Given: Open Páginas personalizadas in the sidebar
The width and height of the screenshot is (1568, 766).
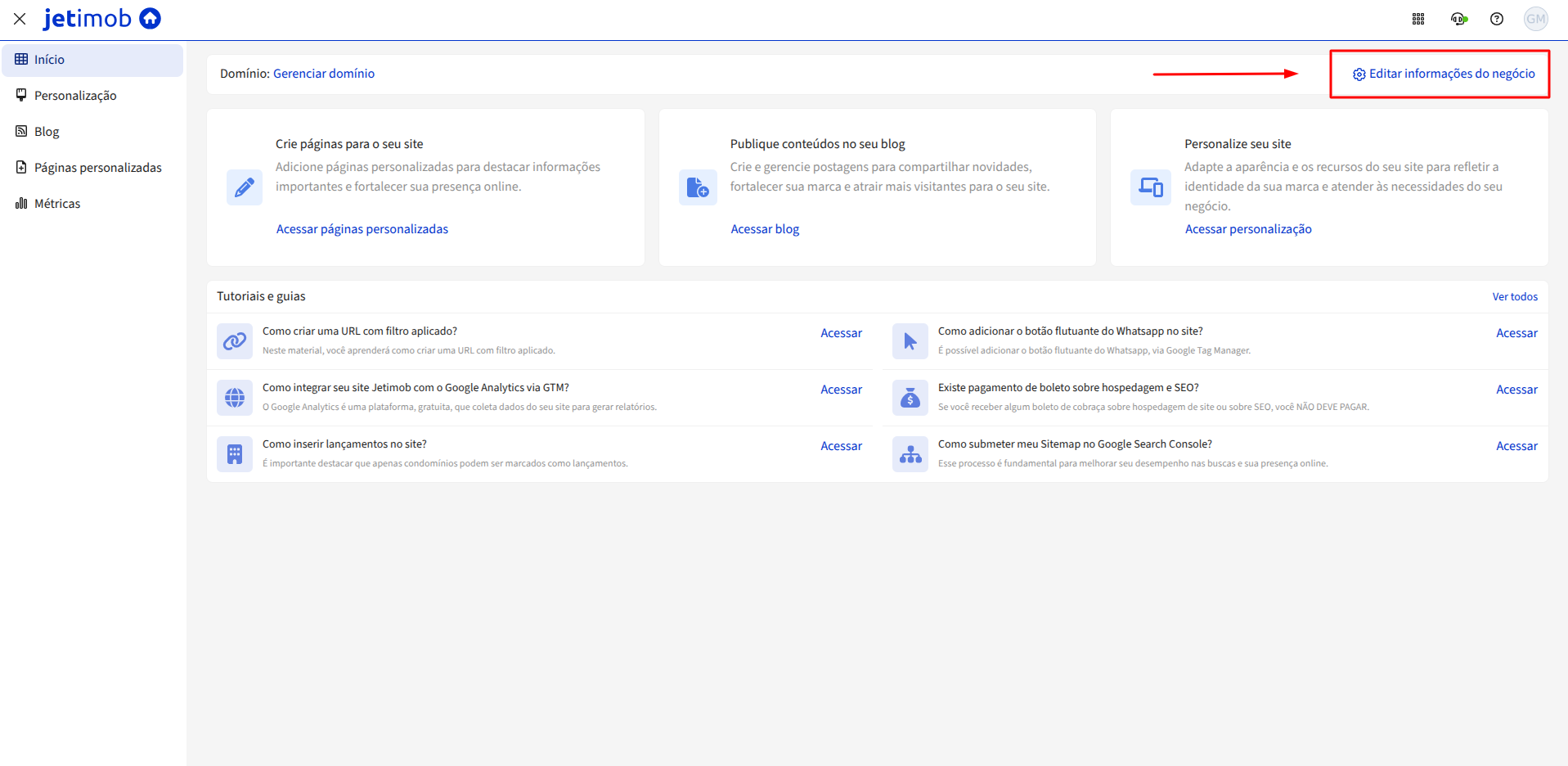Looking at the screenshot, I should [92, 168].
